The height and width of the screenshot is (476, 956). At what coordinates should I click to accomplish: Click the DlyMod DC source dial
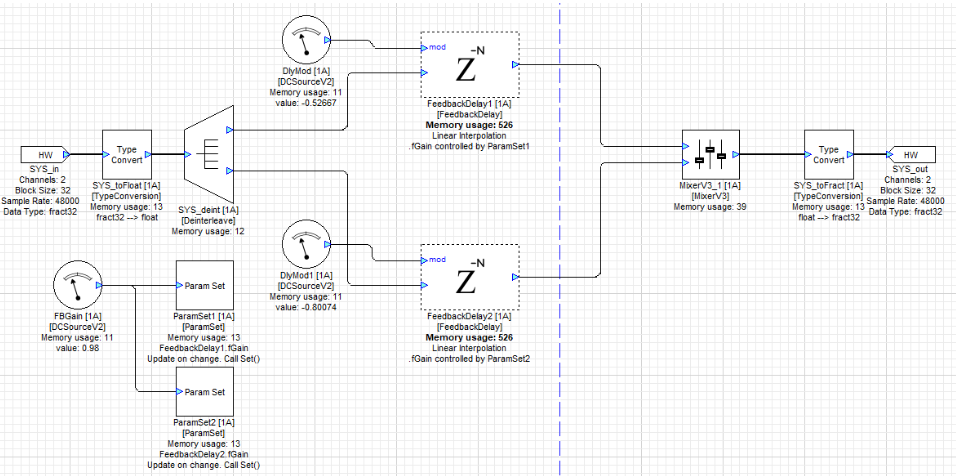pos(307,42)
